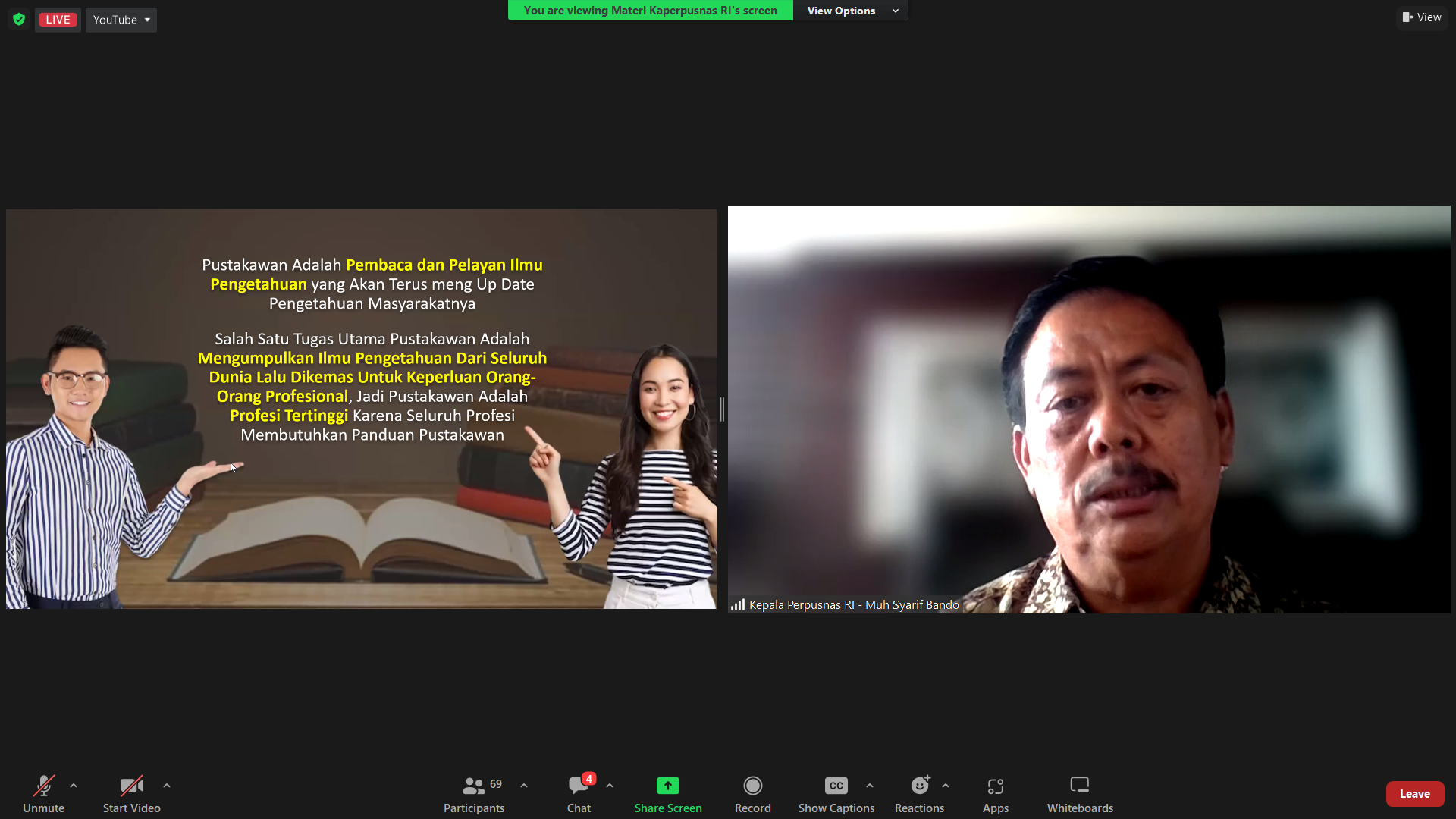
Task: Open the Participants panel icon
Action: coord(474,786)
